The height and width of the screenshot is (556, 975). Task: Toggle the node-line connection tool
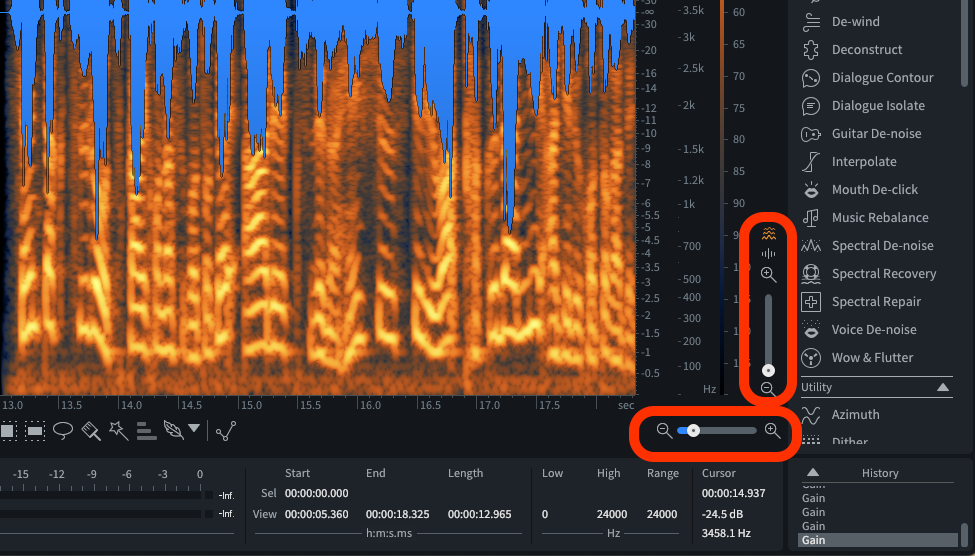click(226, 431)
